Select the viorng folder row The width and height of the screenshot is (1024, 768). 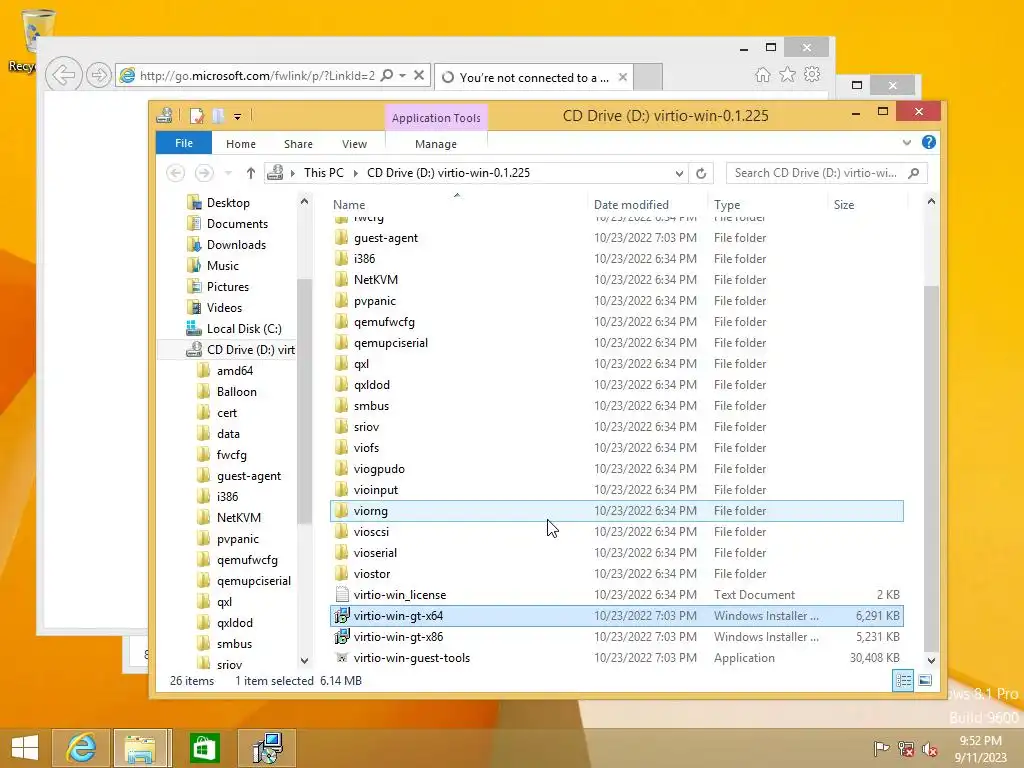click(617, 511)
